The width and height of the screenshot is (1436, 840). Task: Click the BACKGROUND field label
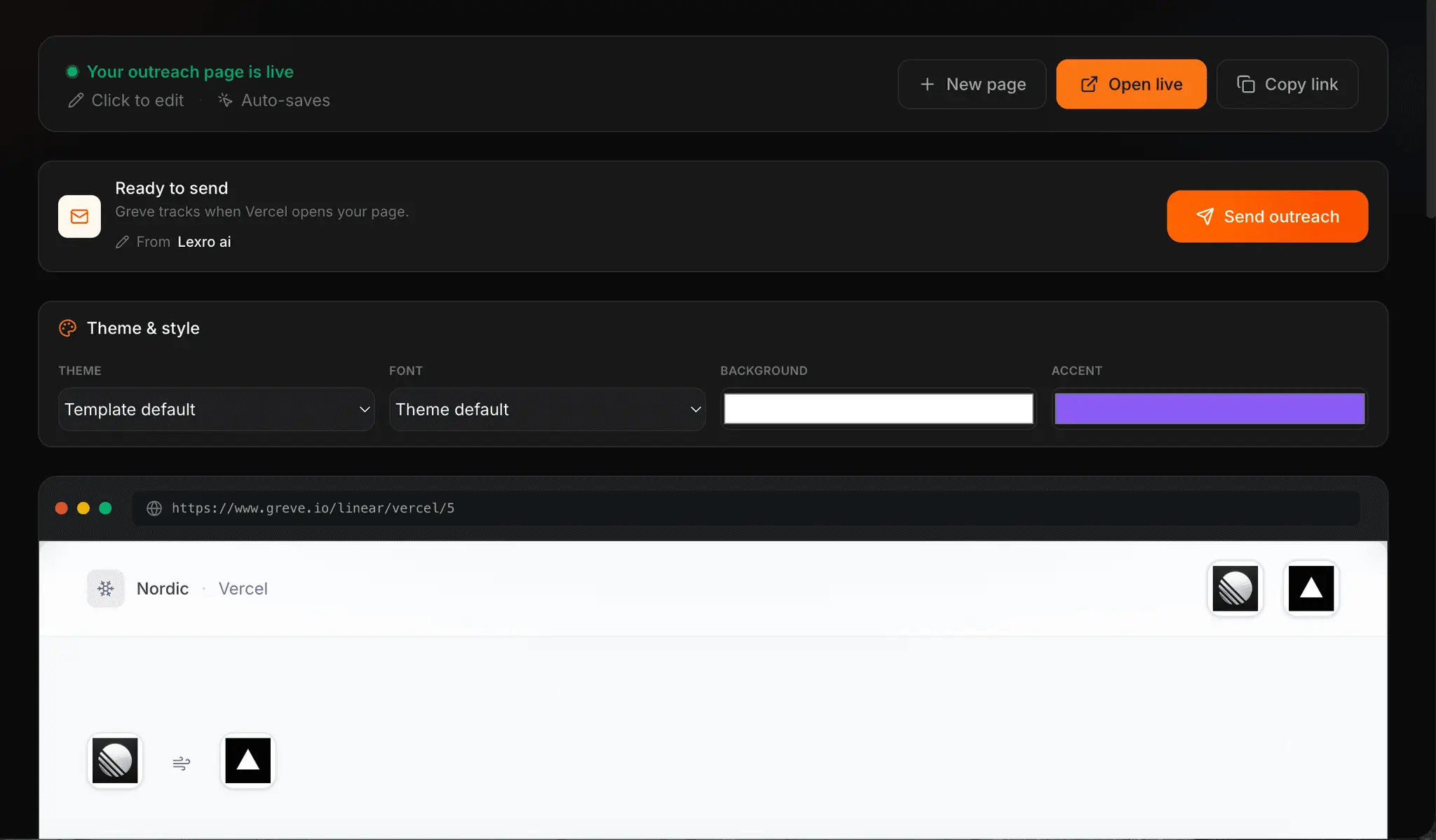764,370
